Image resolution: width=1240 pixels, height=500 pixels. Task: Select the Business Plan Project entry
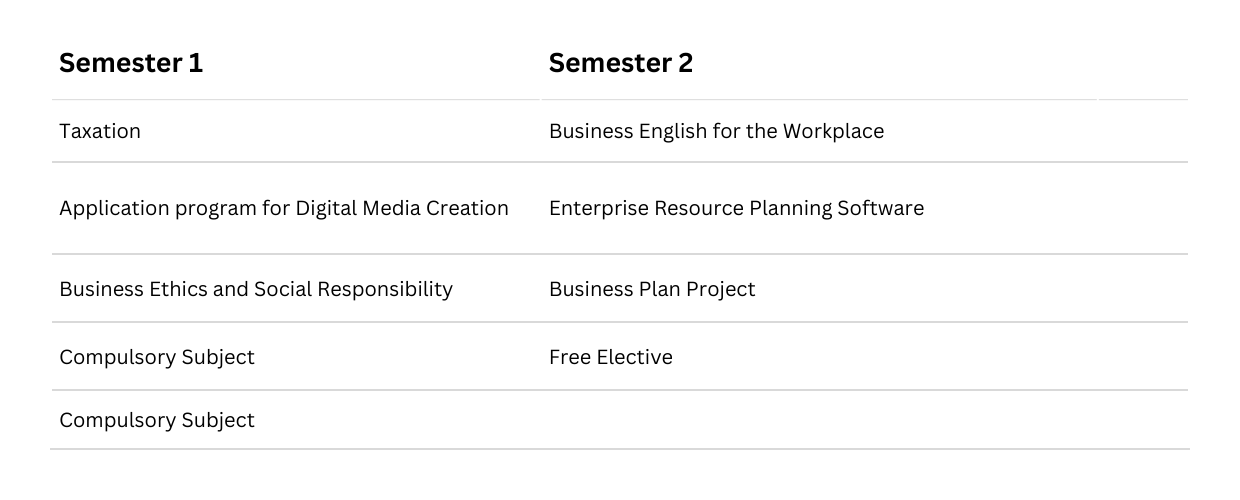click(x=652, y=289)
